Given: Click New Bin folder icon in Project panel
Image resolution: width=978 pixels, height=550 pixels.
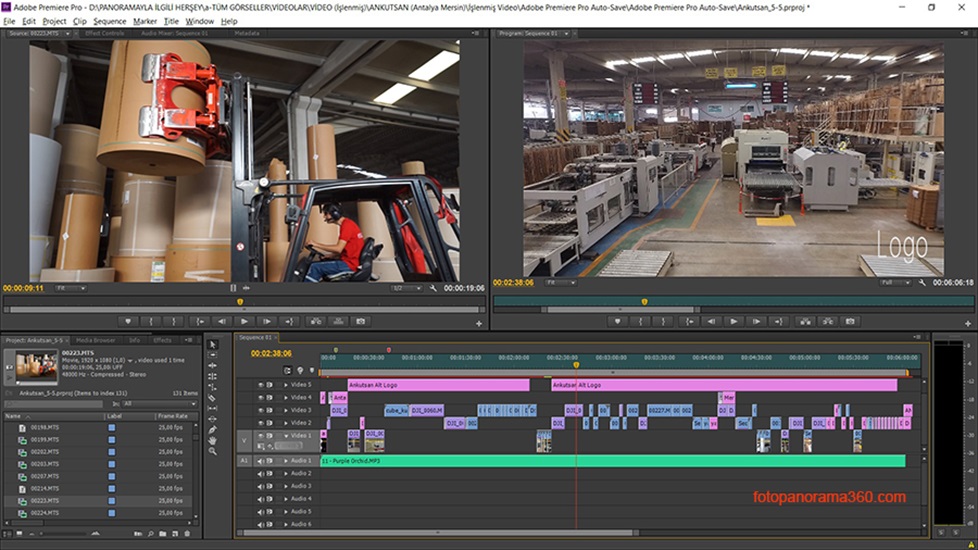Looking at the screenshot, I should (x=163, y=534).
